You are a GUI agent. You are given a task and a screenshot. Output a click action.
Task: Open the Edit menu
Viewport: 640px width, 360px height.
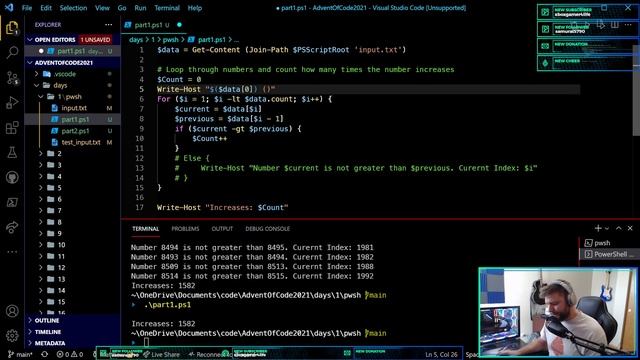point(46,8)
